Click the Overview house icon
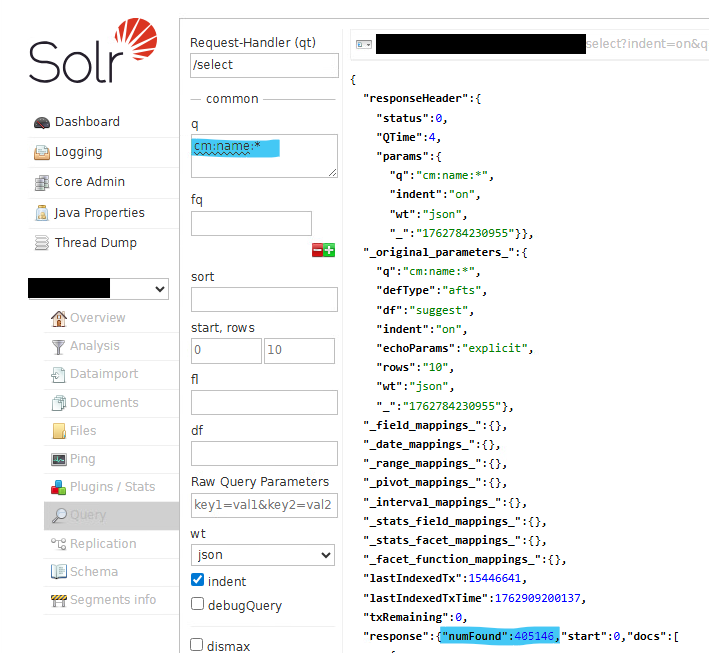The height and width of the screenshot is (653, 709). 59,318
